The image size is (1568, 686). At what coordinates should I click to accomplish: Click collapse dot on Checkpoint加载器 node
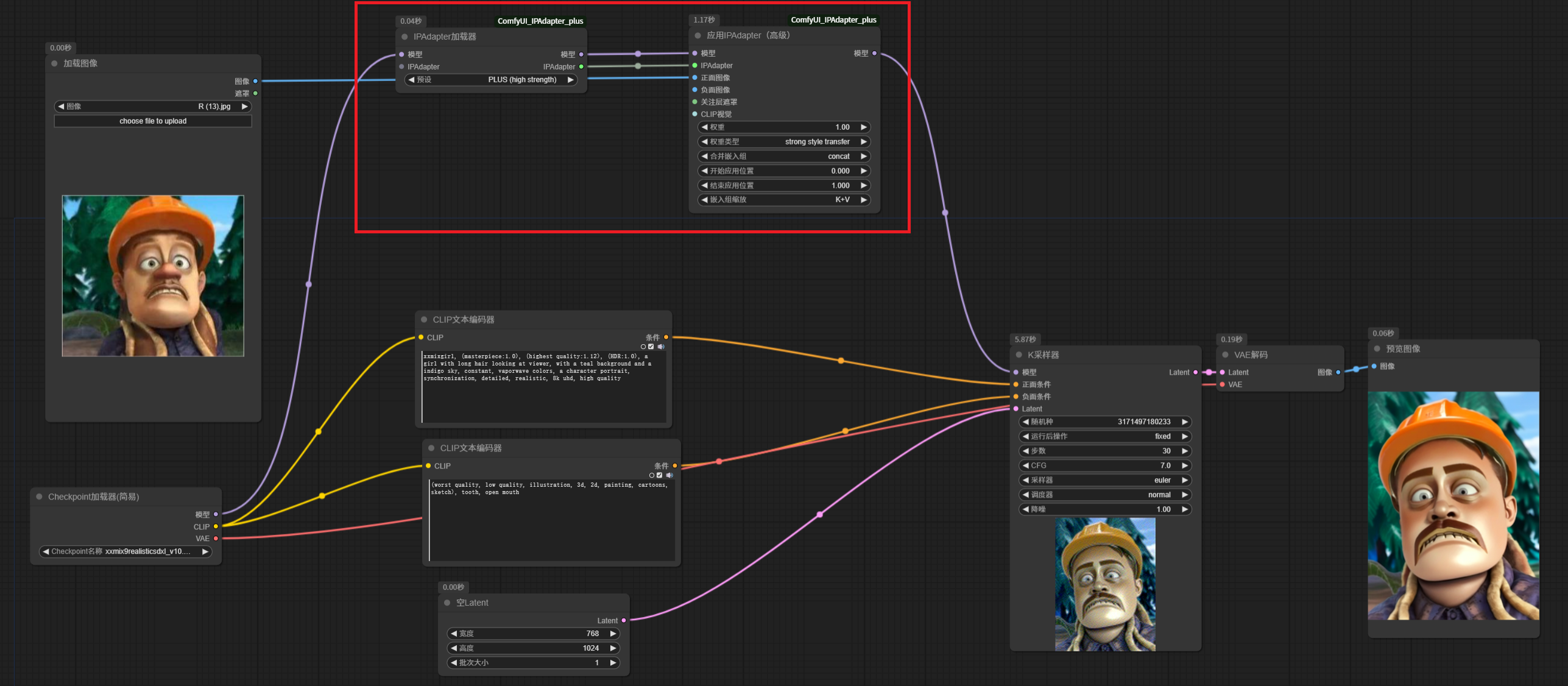pos(40,497)
